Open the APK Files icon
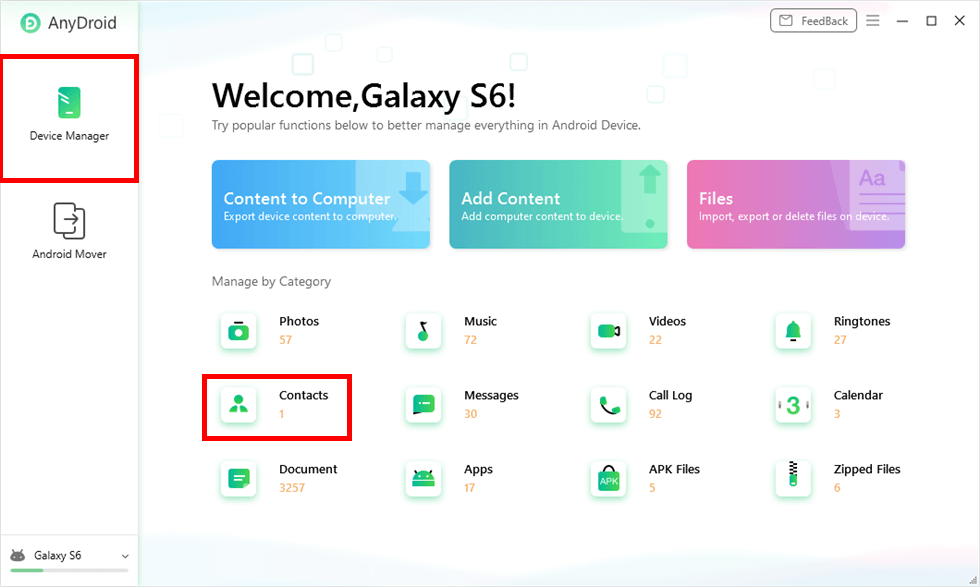Viewport: 980px width, 587px height. (x=608, y=479)
